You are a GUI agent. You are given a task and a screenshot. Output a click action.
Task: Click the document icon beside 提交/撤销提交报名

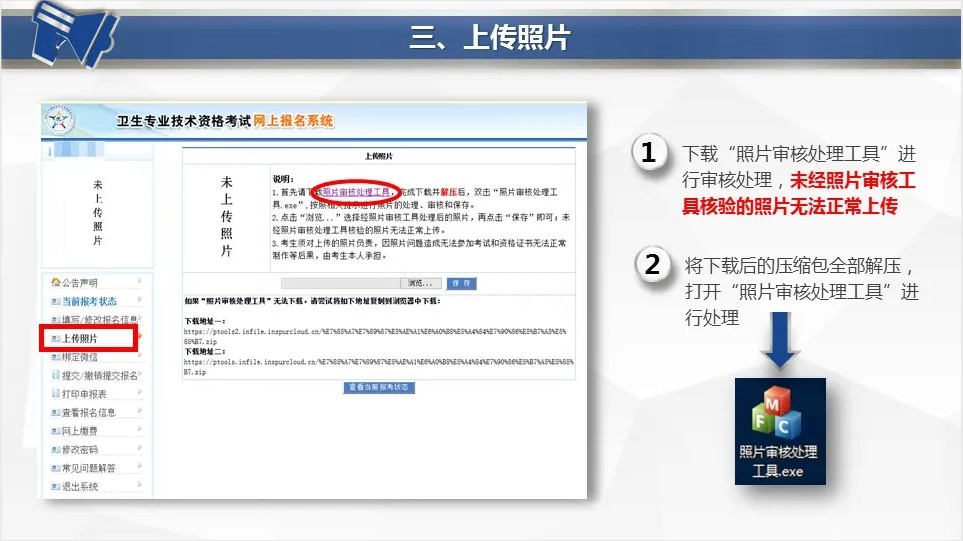[55, 375]
